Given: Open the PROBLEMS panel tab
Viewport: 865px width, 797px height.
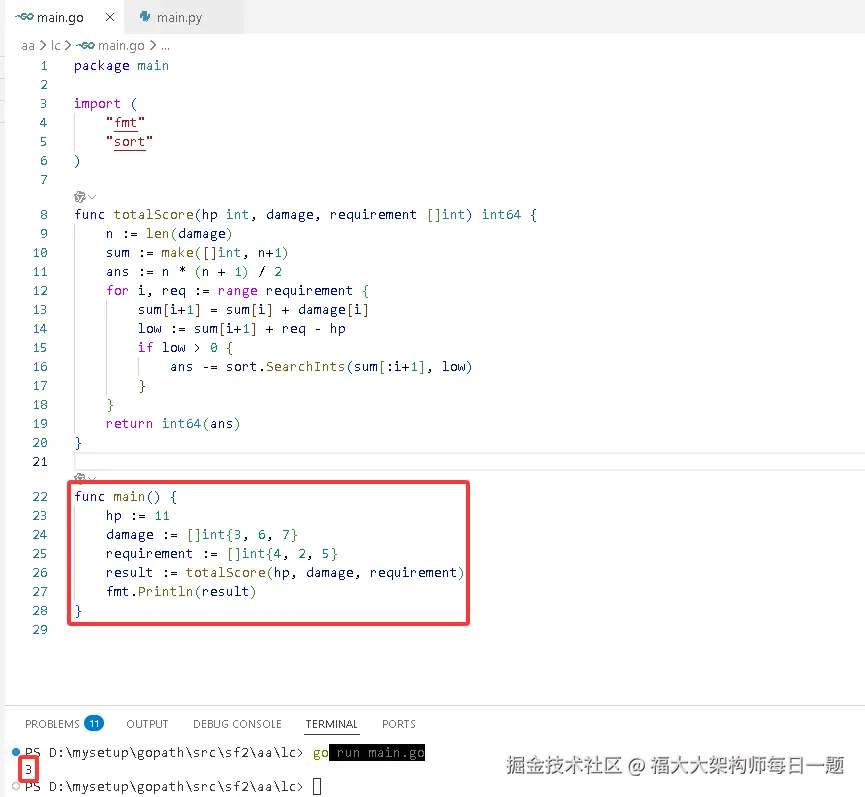Looking at the screenshot, I should pos(52,724).
